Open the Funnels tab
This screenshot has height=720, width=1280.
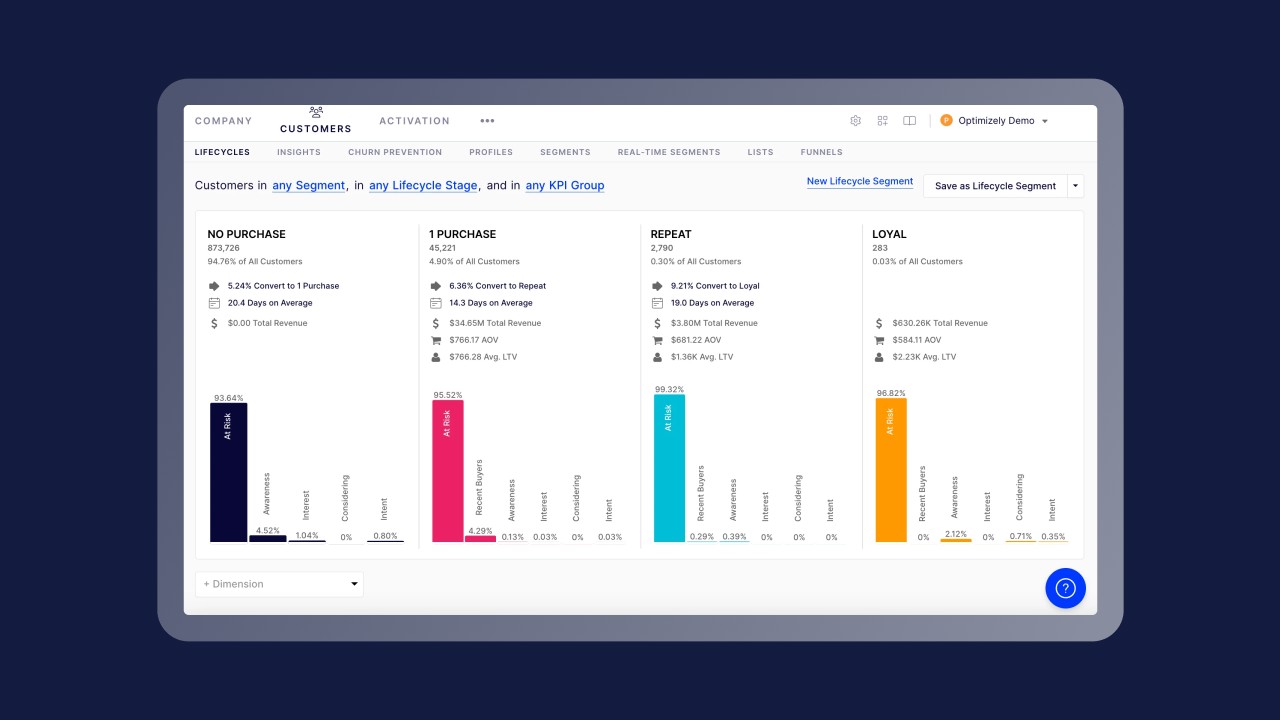coord(822,152)
